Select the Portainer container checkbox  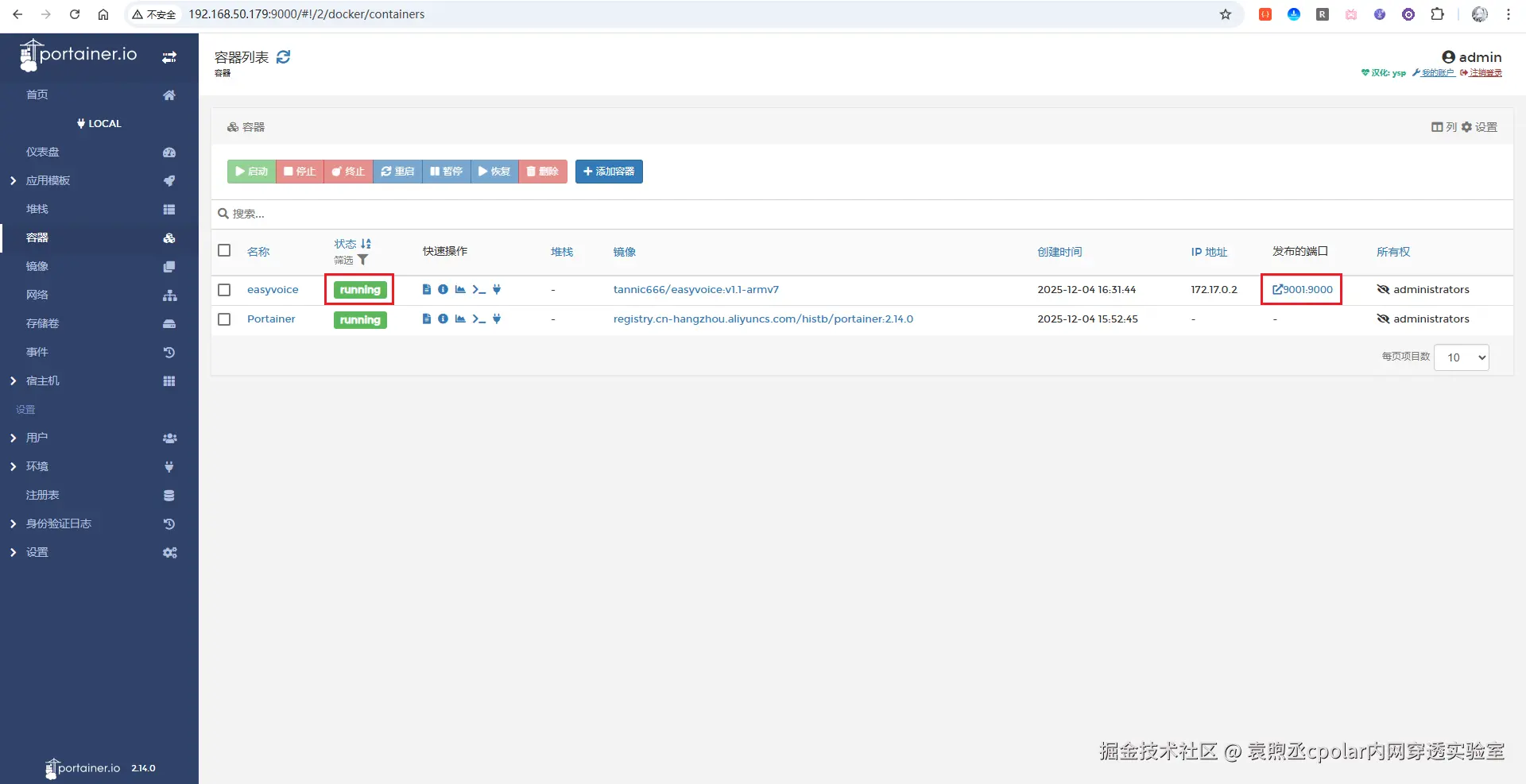click(x=224, y=319)
